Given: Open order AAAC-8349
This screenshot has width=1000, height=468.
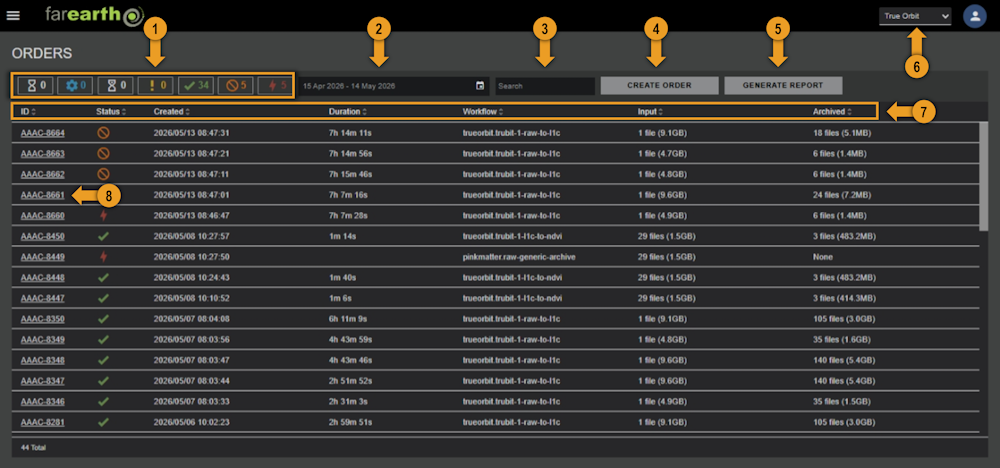Looking at the screenshot, I should point(43,339).
